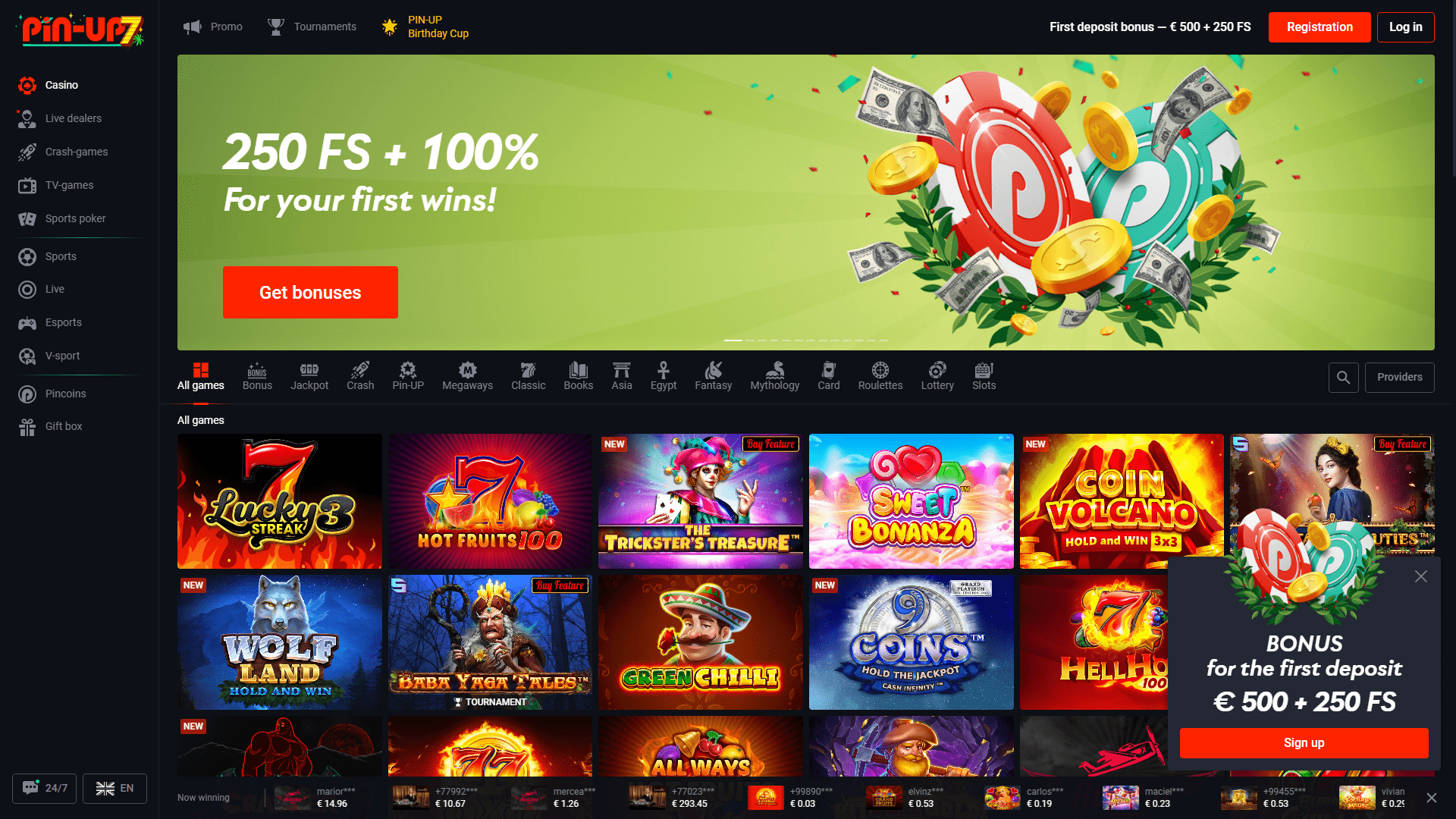Open the EN language selector
Image resolution: width=1456 pixels, height=819 pixels.
pos(115,788)
